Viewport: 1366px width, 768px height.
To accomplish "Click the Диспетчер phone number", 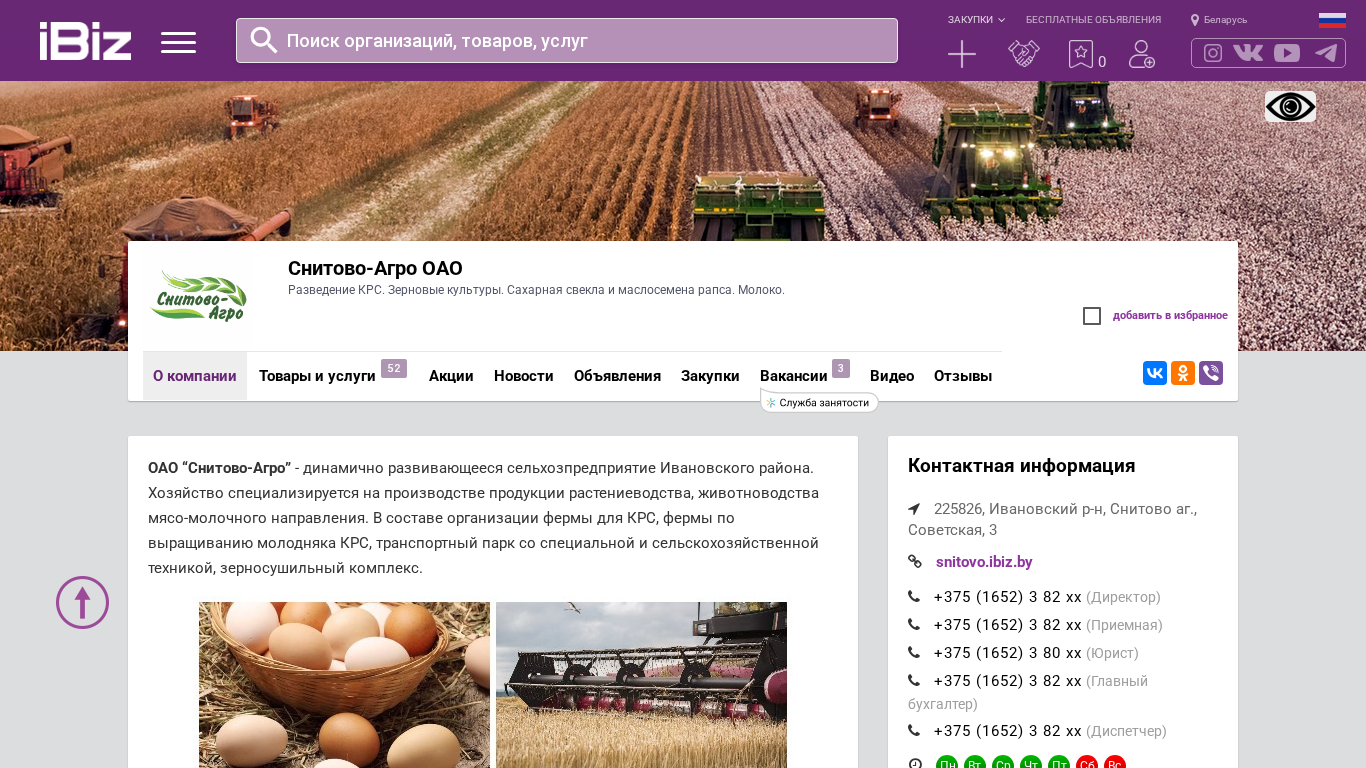I will point(1007,731).
